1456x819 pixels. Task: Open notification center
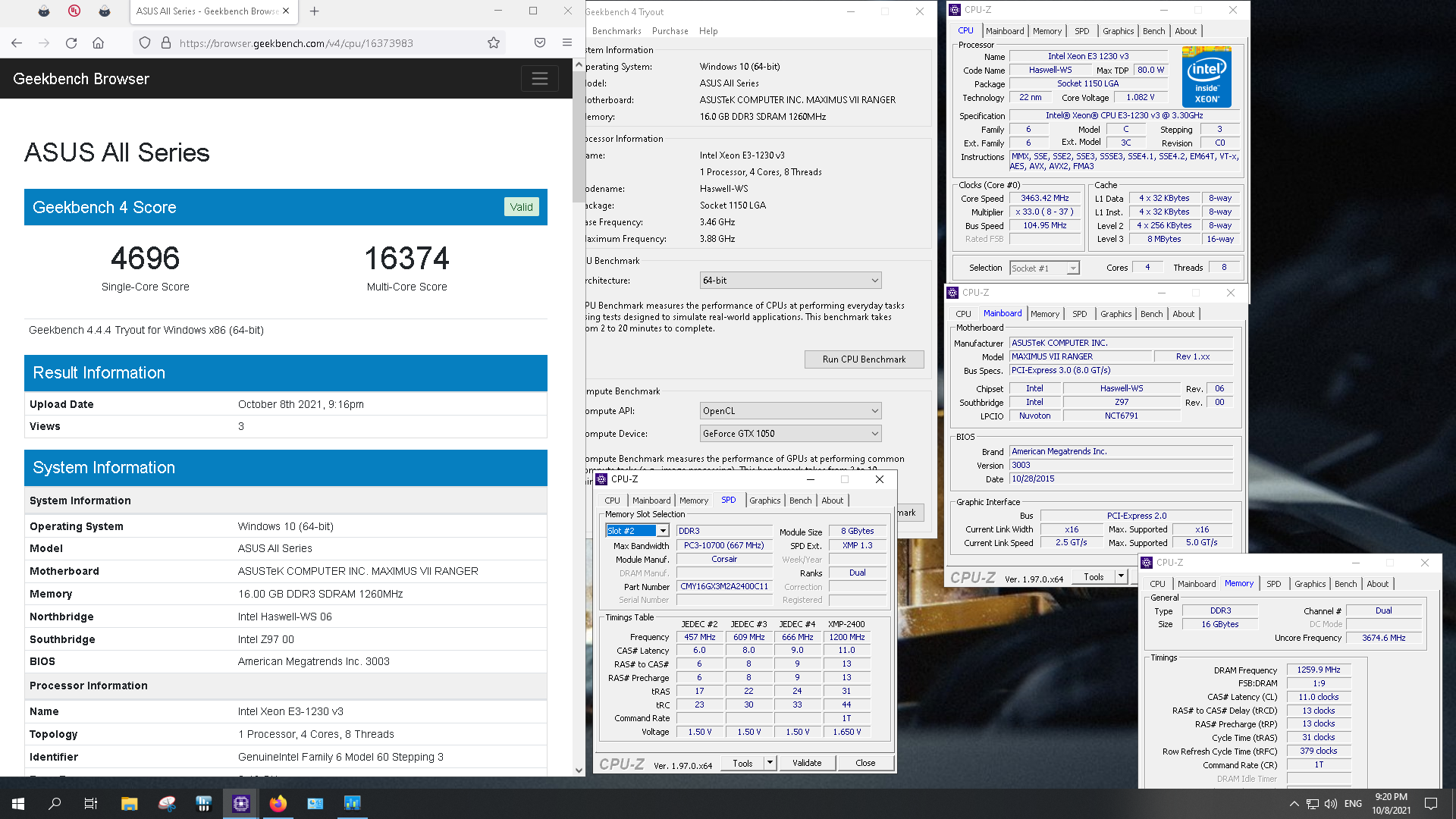1431,804
